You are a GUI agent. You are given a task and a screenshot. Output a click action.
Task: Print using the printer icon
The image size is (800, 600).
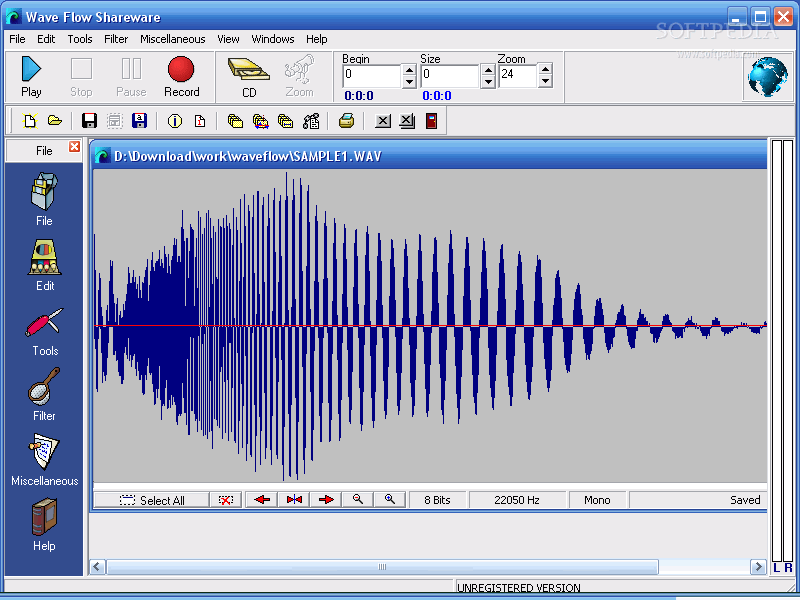346,121
